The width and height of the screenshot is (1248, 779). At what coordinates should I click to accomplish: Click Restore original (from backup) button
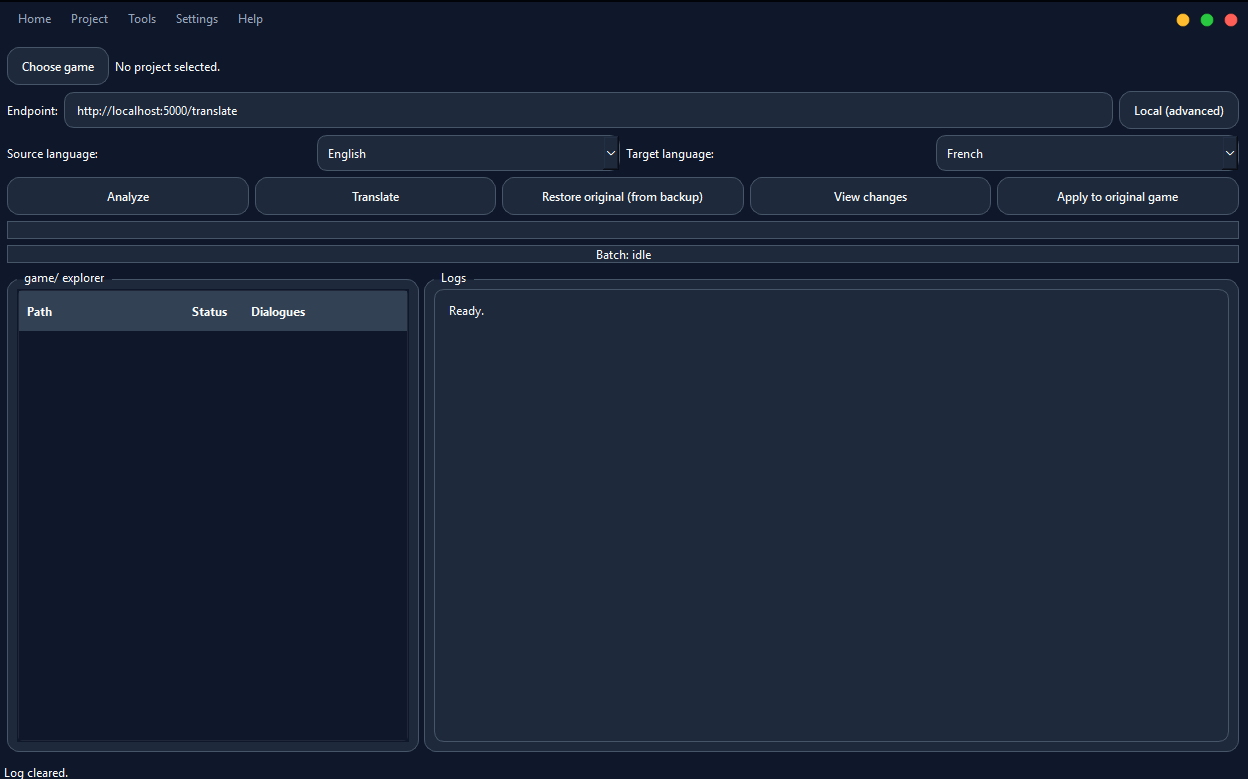pyautogui.click(x=623, y=196)
